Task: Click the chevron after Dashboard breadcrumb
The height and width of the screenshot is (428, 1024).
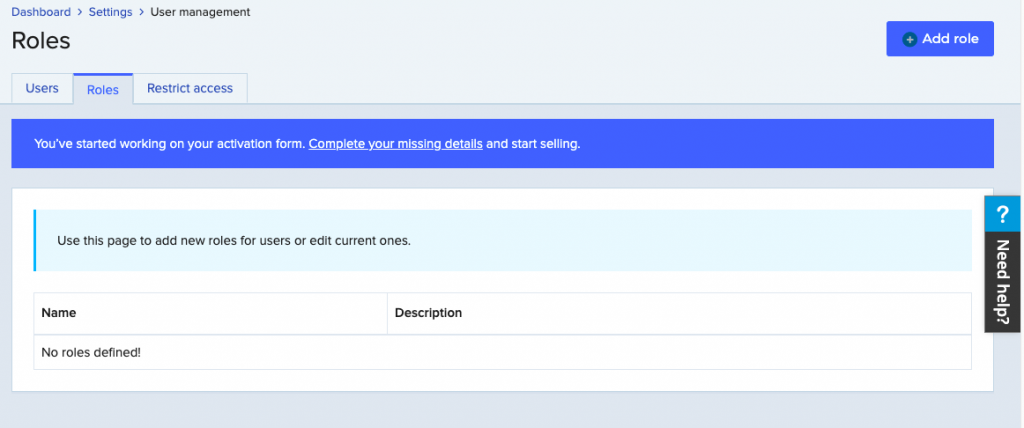Action: tap(79, 12)
